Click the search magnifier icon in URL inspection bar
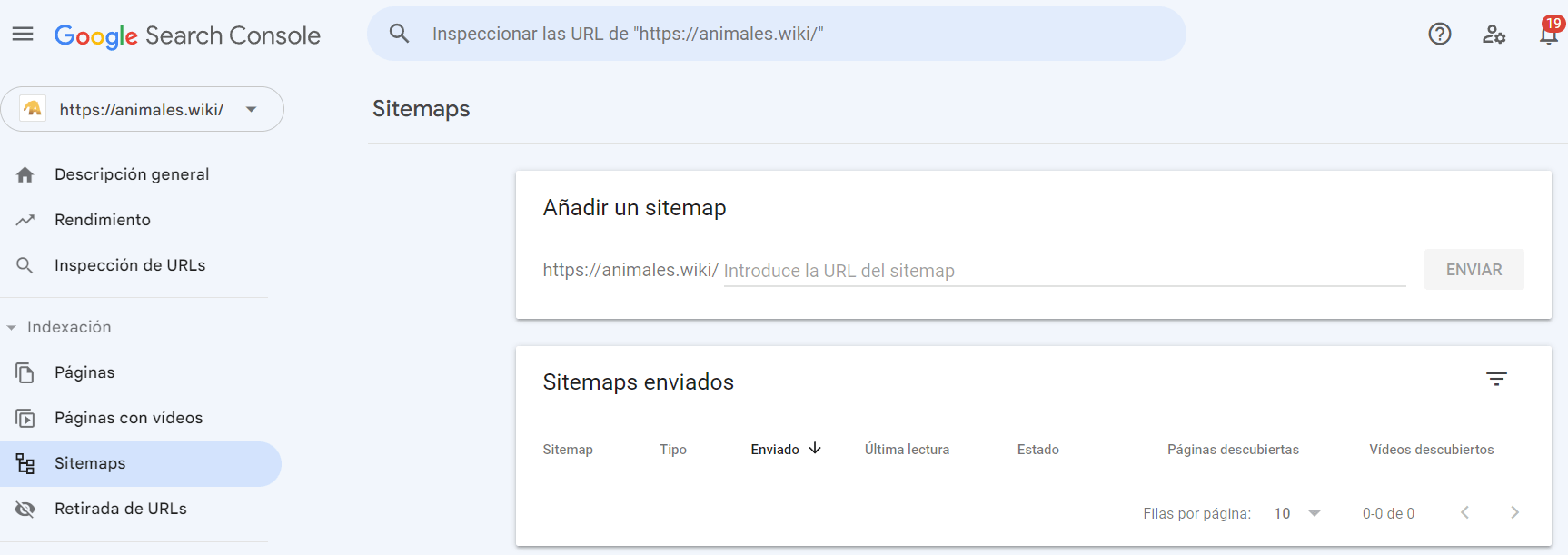Viewport: 1568px width, 555px height. [x=399, y=34]
